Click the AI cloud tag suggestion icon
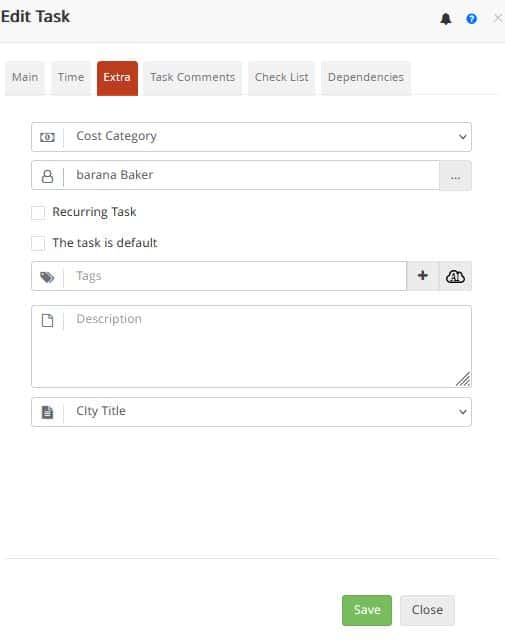Viewport: 505px width, 640px height. [x=455, y=277]
